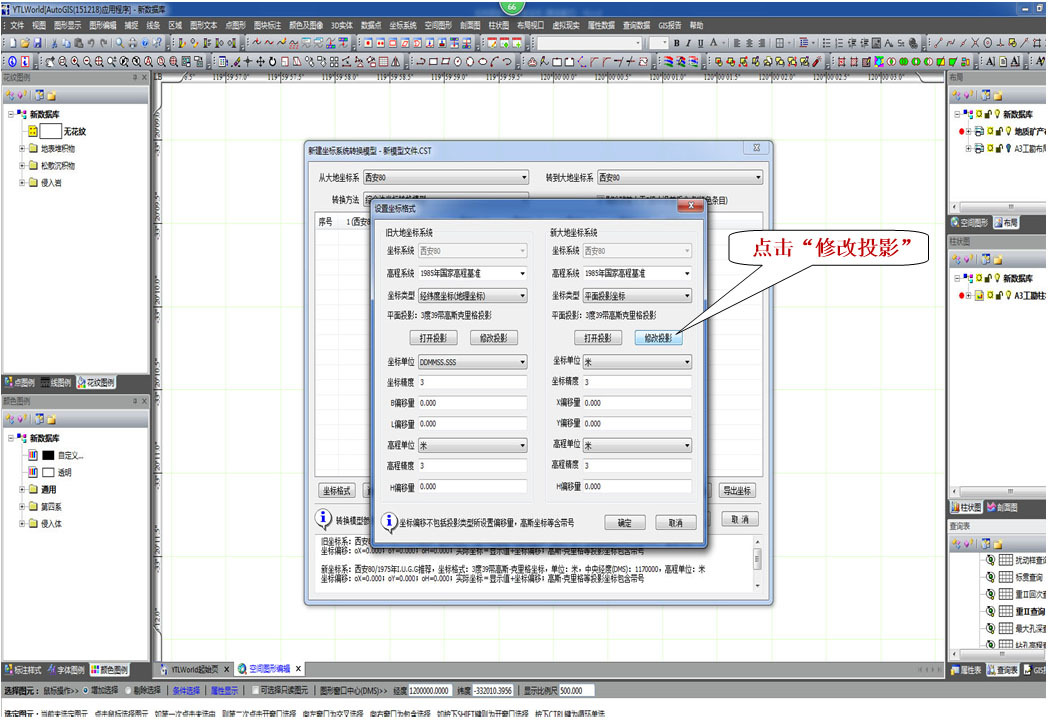
Task: Click the Open folder icon in toolbar
Action: pos(25,44)
